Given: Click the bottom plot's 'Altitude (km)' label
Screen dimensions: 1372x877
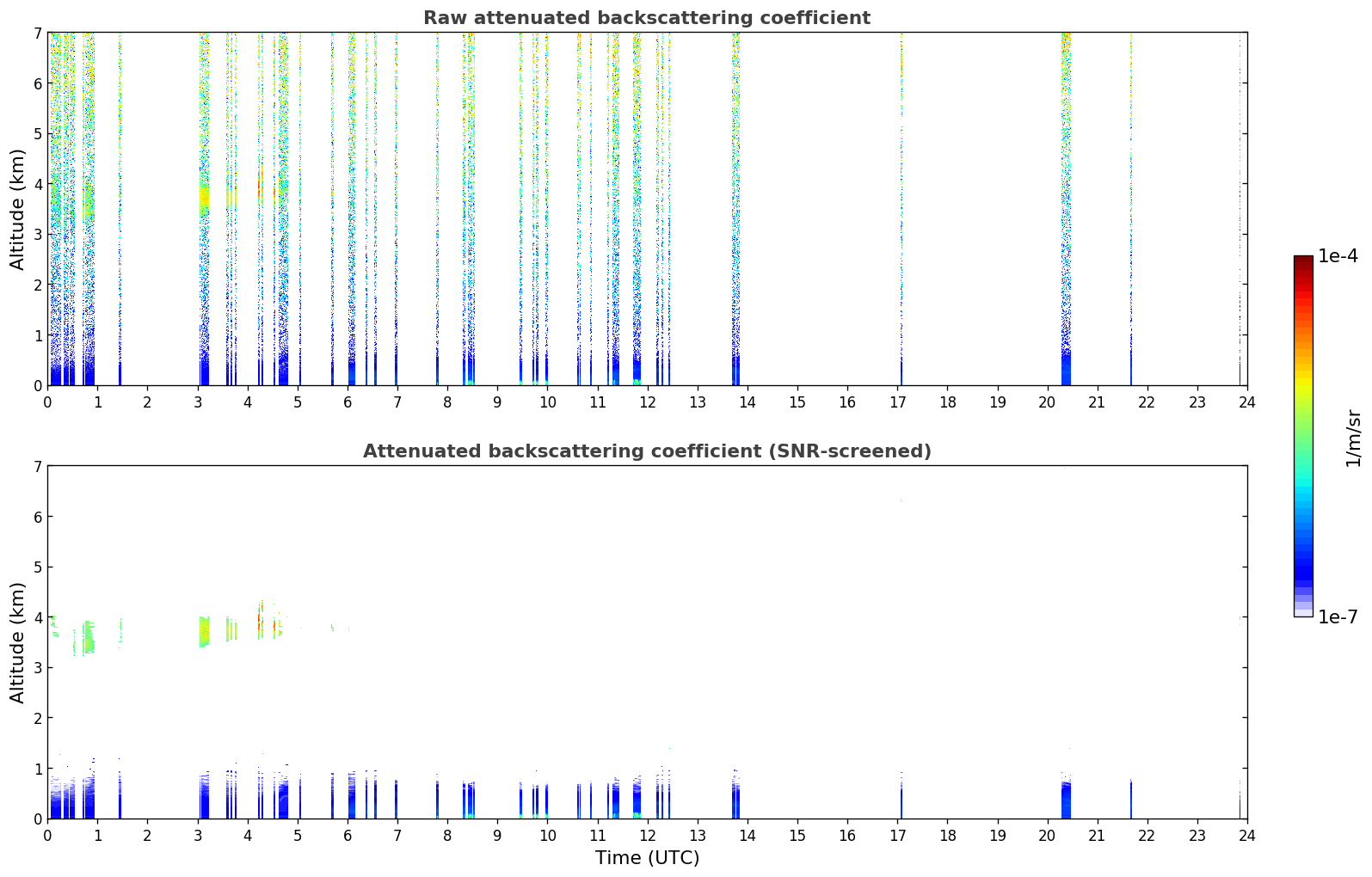Looking at the screenshot, I should coord(18,642).
